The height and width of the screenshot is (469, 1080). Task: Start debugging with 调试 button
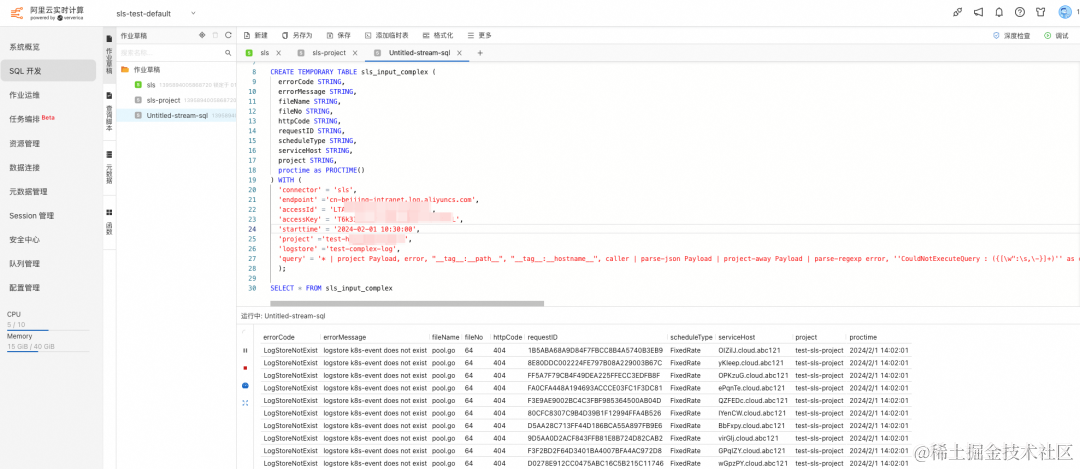point(1056,35)
